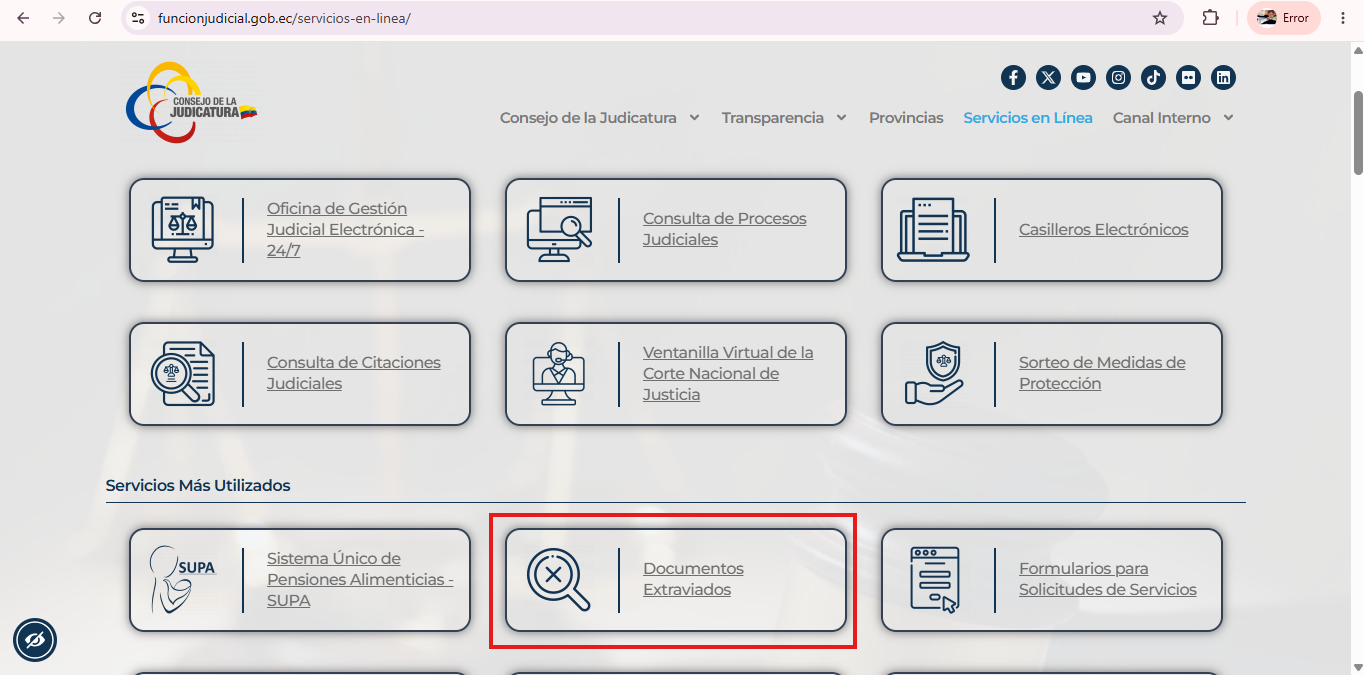Click the Formularios form-with-cursor icon
This screenshot has height=675, width=1364.
click(934, 580)
